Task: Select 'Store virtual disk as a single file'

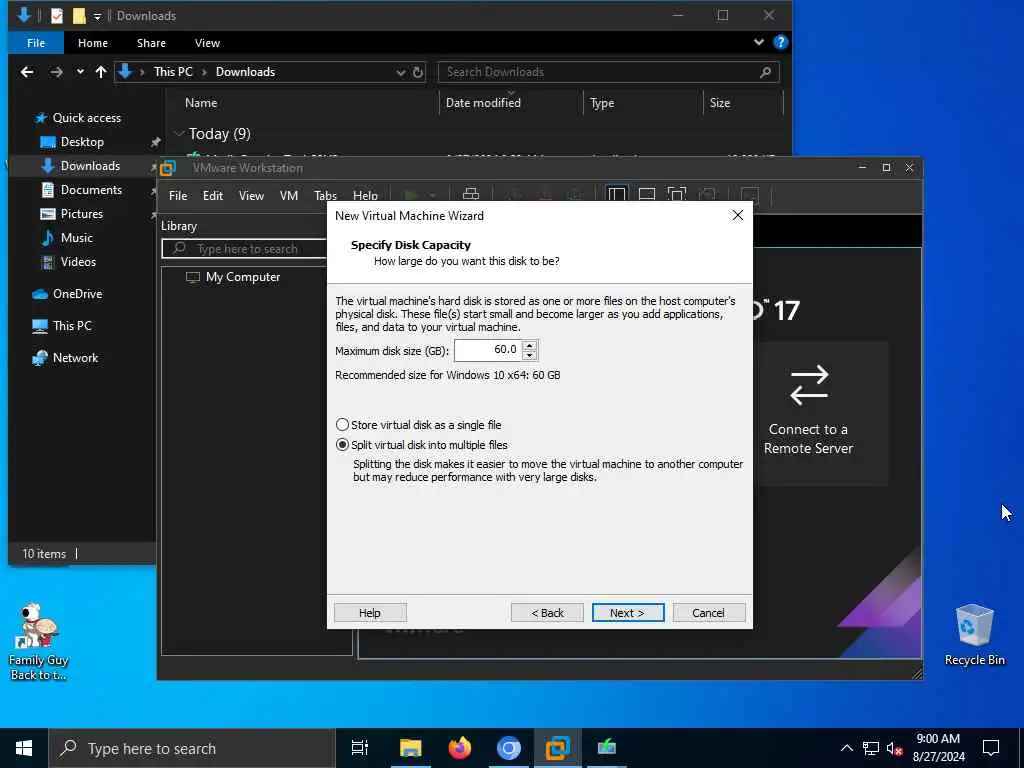Action: click(x=418, y=425)
